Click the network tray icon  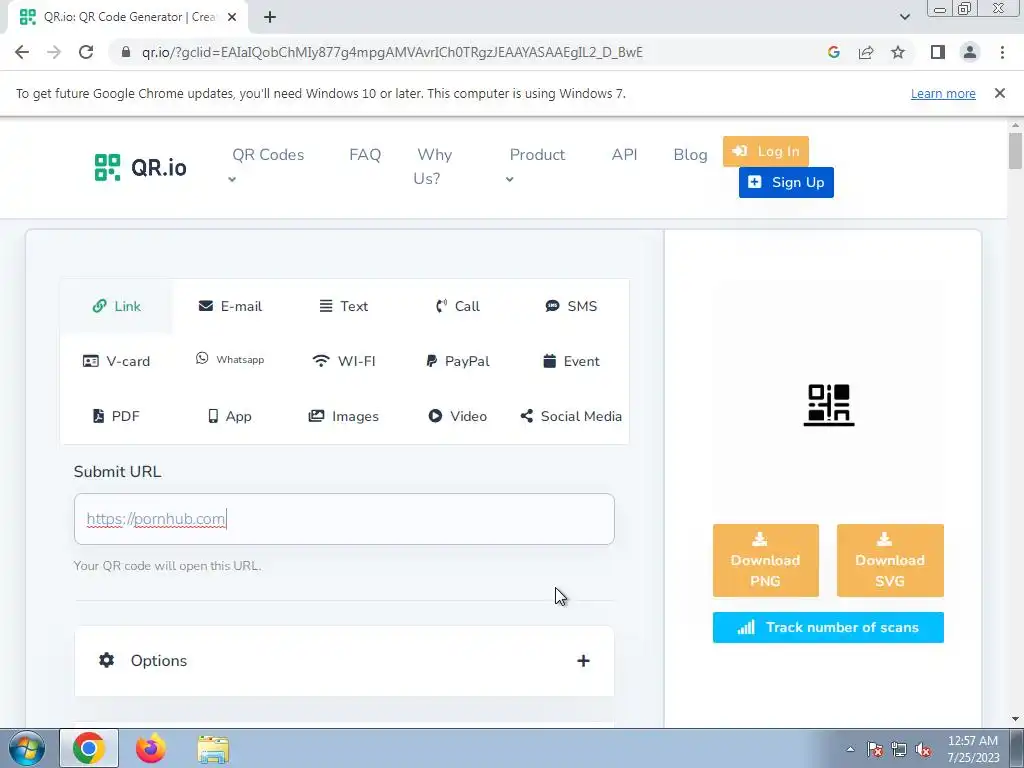click(899, 749)
